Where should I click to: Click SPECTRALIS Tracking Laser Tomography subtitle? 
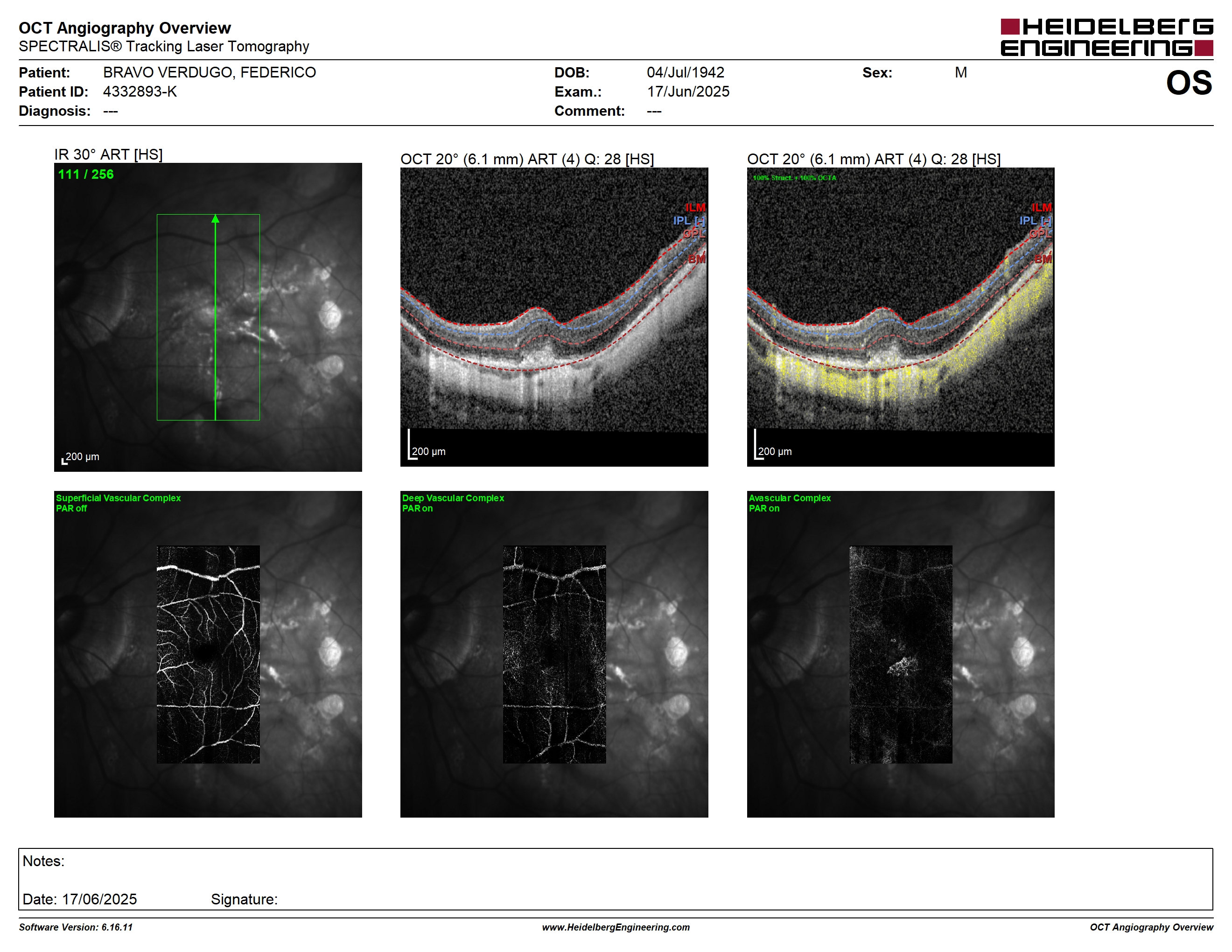pyautogui.click(x=164, y=46)
